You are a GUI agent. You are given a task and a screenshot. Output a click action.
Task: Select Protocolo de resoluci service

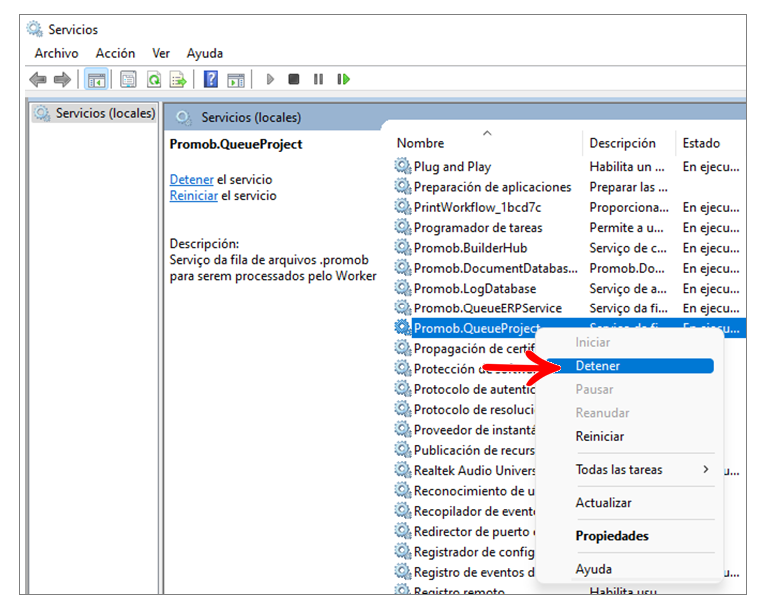point(464,409)
